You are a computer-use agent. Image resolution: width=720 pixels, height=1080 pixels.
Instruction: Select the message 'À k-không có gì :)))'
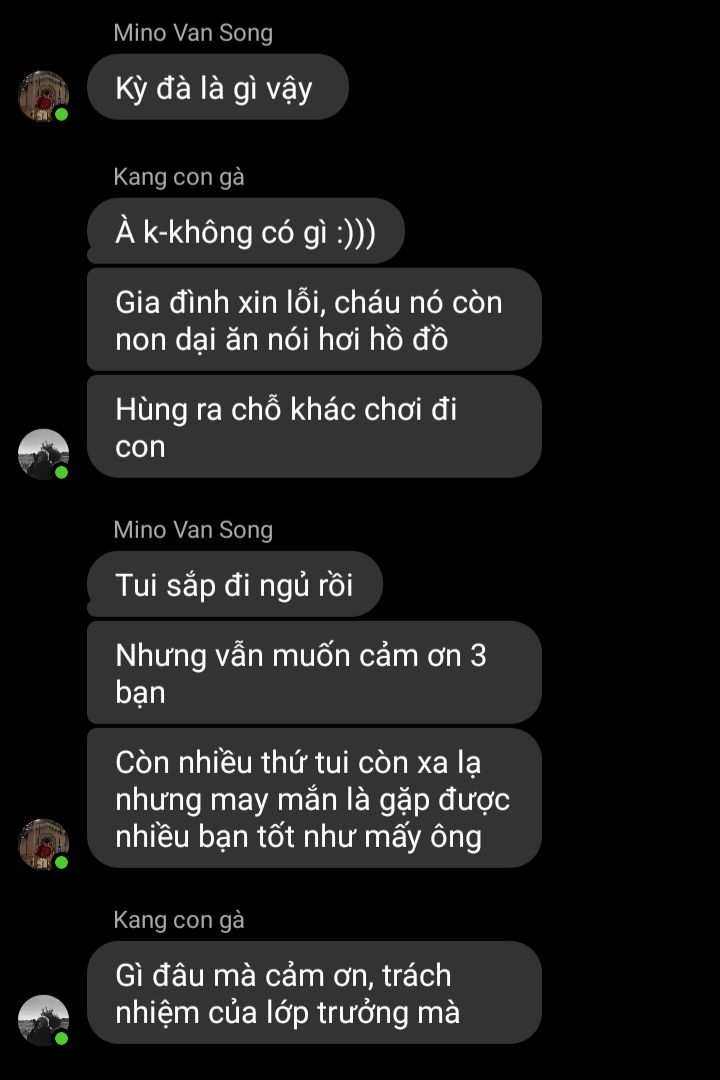click(245, 231)
